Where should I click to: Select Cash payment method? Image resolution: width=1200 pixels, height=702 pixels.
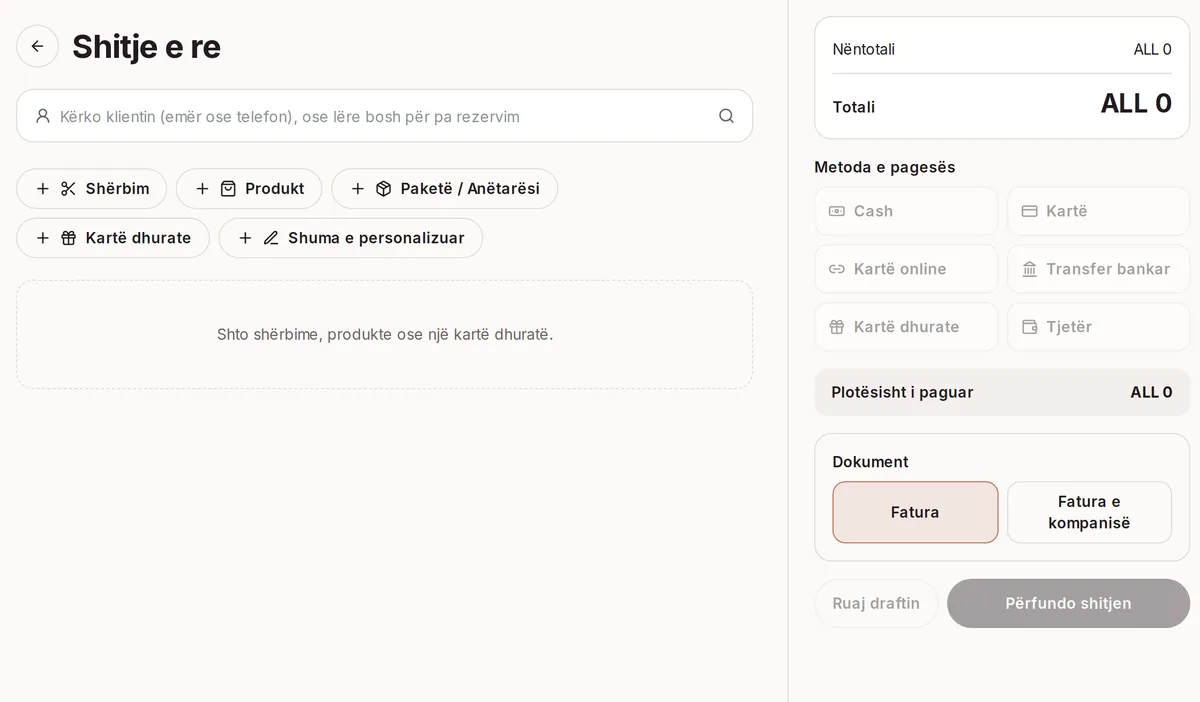pyautogui.click(x=906, y=211)
